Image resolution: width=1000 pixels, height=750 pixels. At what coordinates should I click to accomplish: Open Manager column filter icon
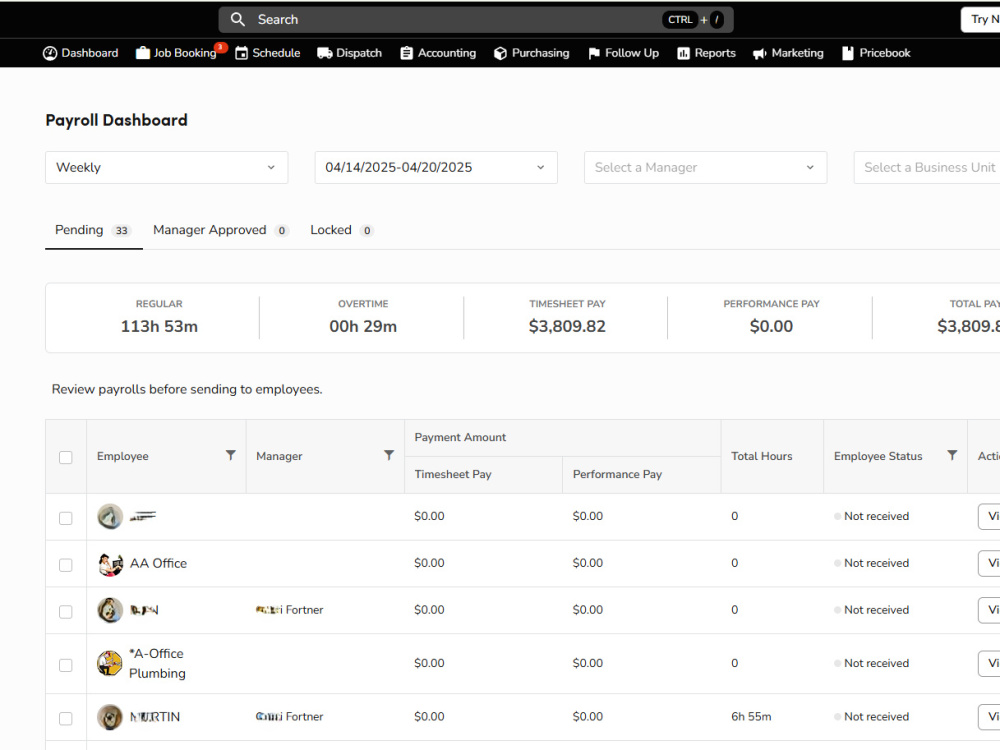(x=389, y=455)
